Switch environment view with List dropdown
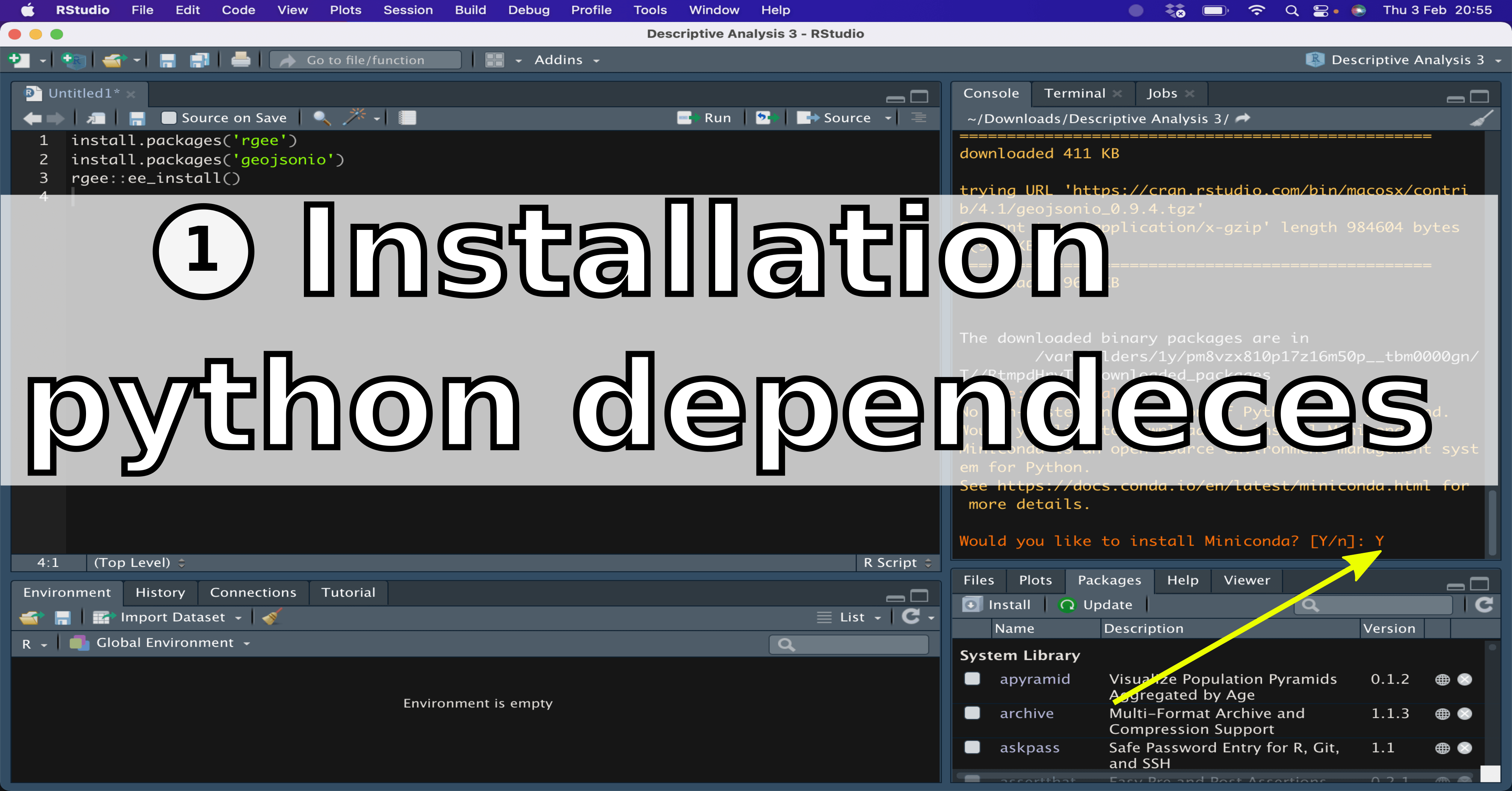Viewport: 1512px width, 791px height. (x=849, y=617)
